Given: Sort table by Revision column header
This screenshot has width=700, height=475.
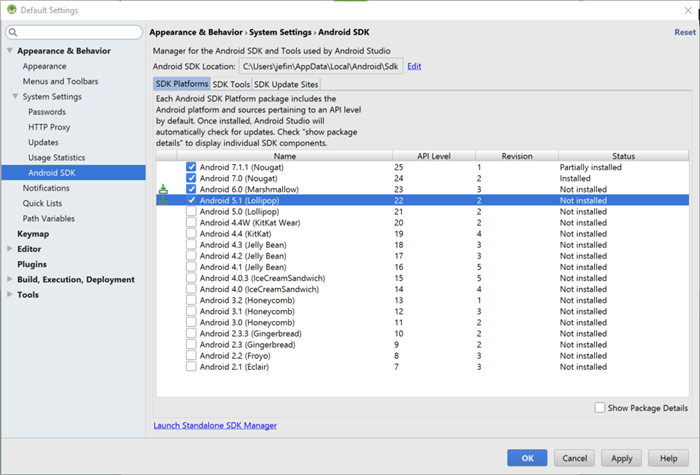Looking at the screenshot, I should tap(517, 156).
